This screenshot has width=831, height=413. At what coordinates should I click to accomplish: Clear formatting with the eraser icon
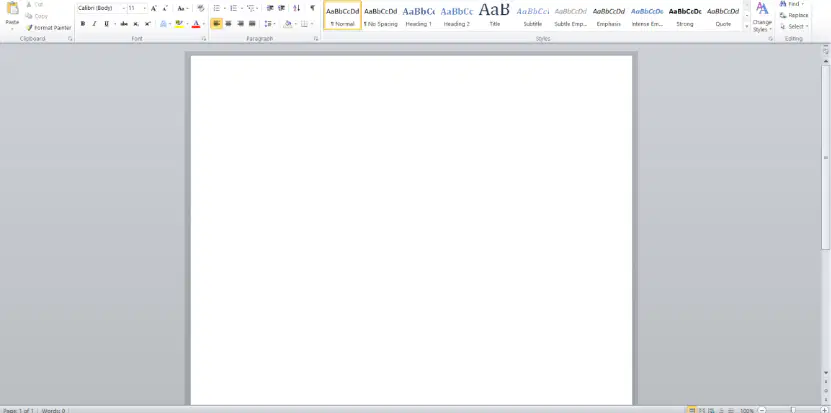click(200, 8)
